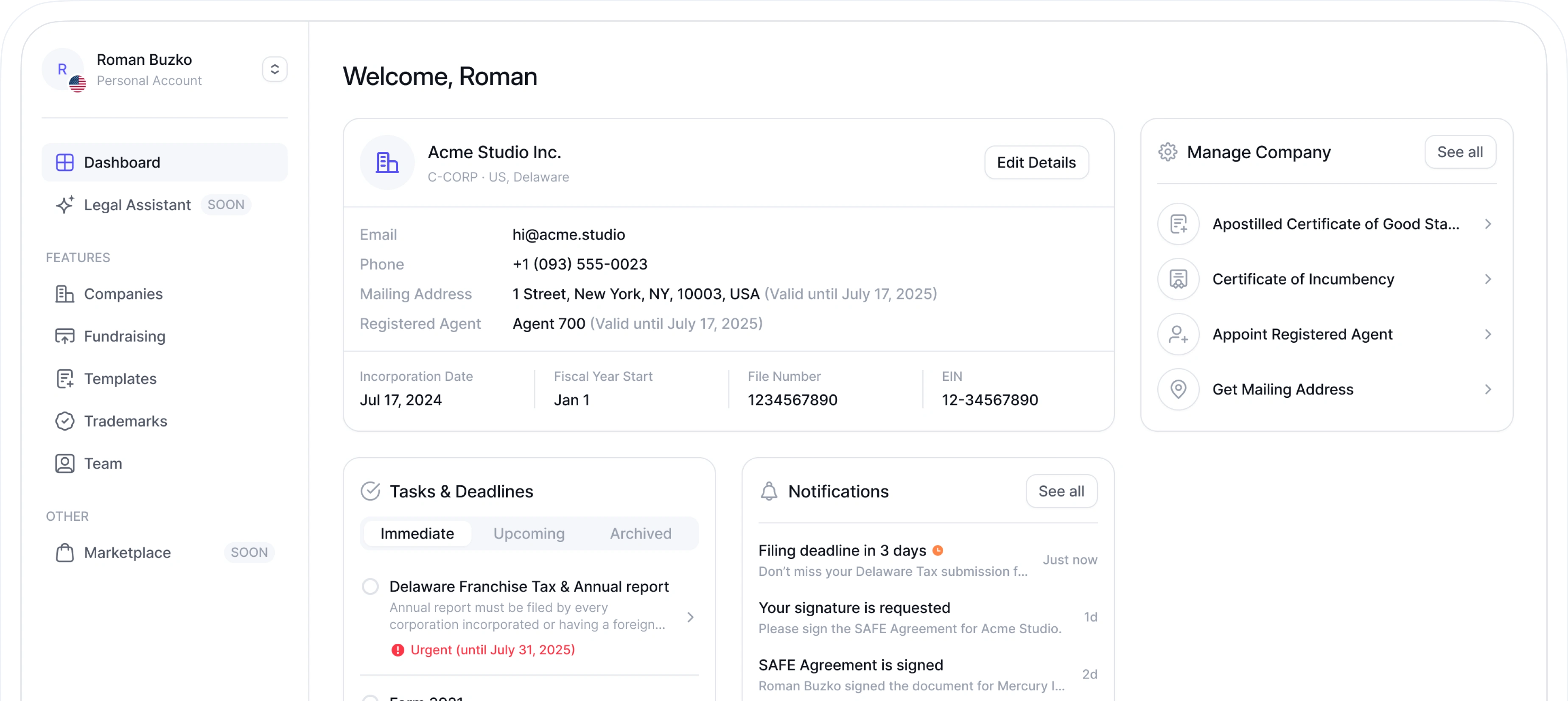Click the Team person icon
The width and height of the screenshot is (1568, 701).
(x=64, y=464)
